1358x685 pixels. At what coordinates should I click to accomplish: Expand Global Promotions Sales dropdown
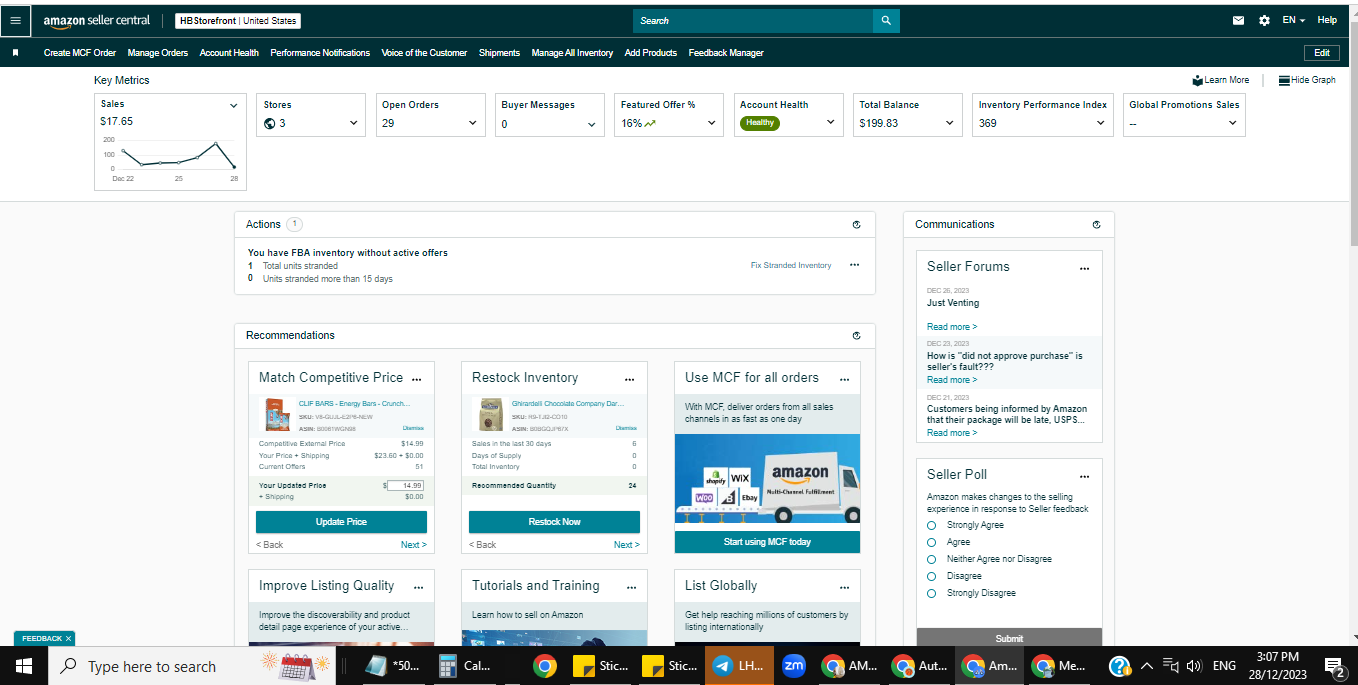1232,124
